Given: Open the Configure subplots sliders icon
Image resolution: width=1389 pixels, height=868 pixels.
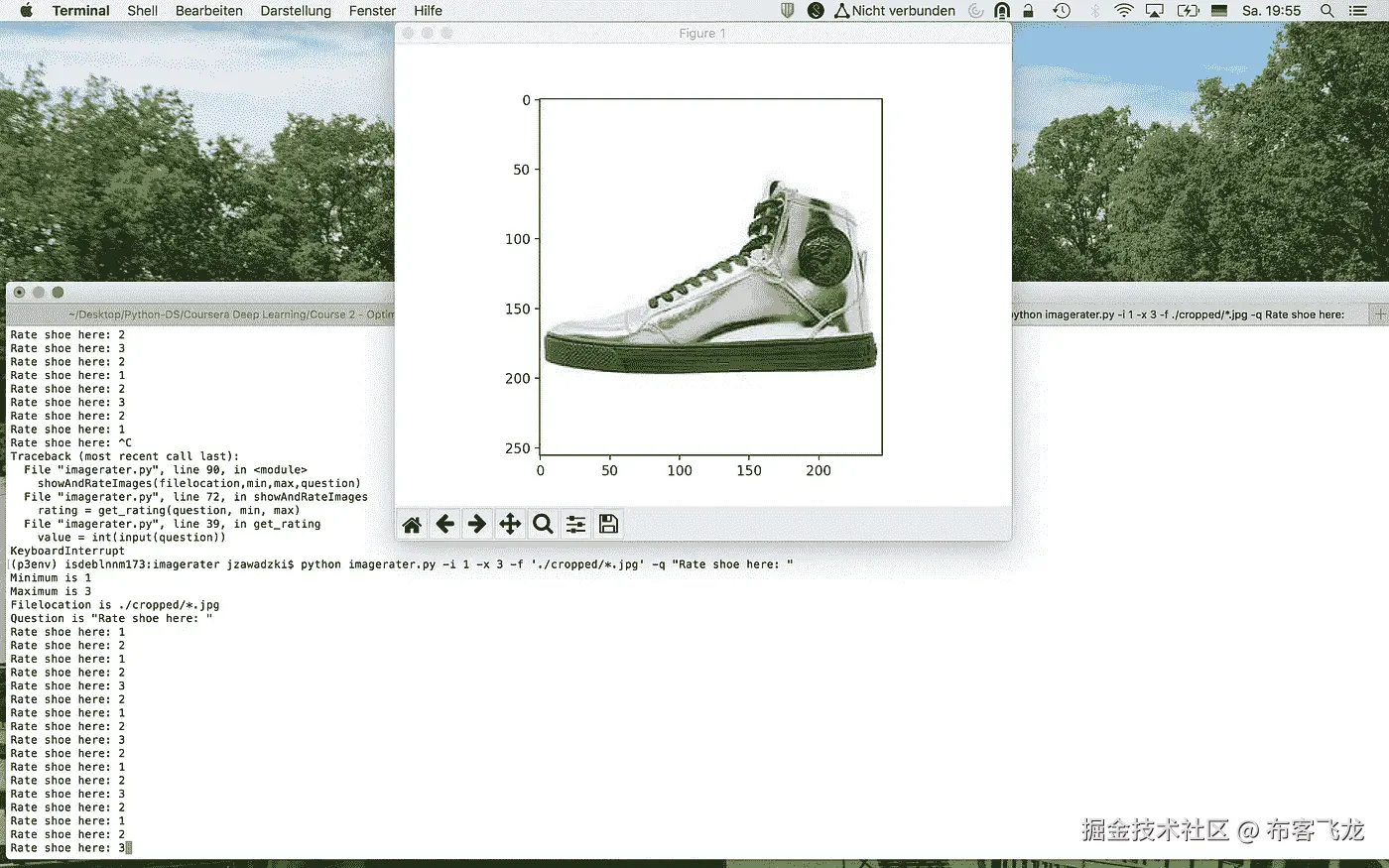Looking at the screenshot, I should tap(575, 524).
